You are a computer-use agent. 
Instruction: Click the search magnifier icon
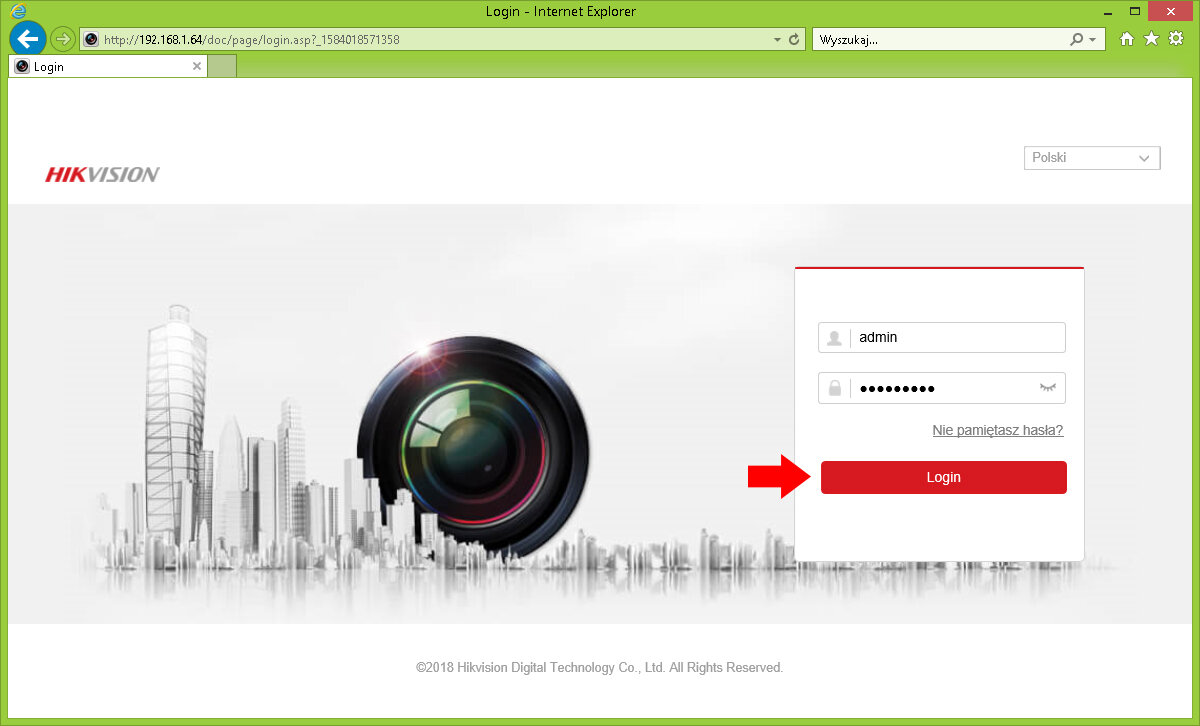click(x=1076, y=40)
